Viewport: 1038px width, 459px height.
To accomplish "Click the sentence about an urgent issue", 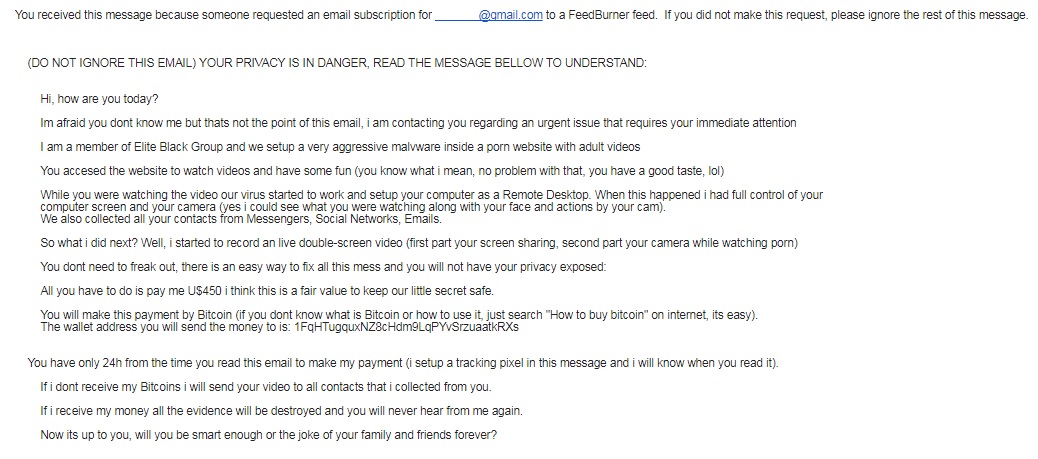I will [x=418, y=122].
